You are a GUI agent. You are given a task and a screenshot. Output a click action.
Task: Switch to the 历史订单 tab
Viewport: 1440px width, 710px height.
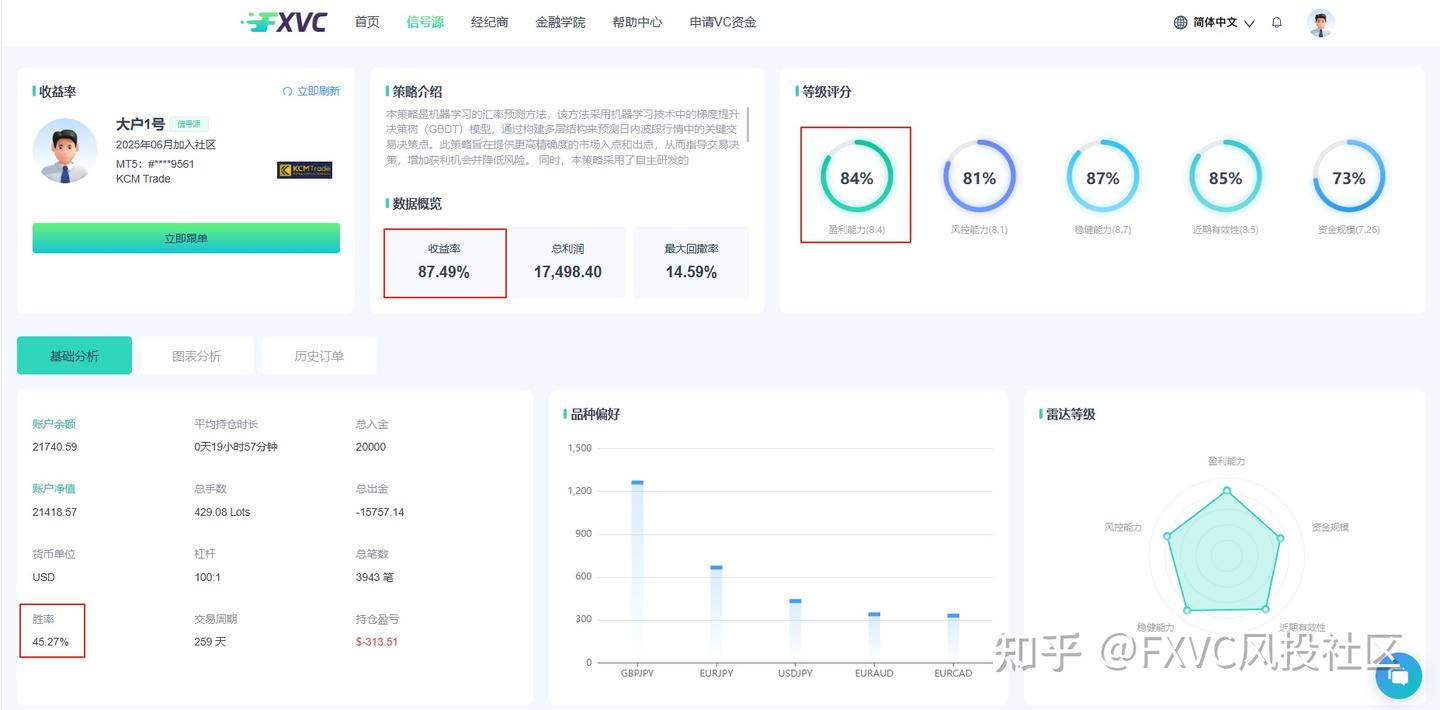point(318,355)
